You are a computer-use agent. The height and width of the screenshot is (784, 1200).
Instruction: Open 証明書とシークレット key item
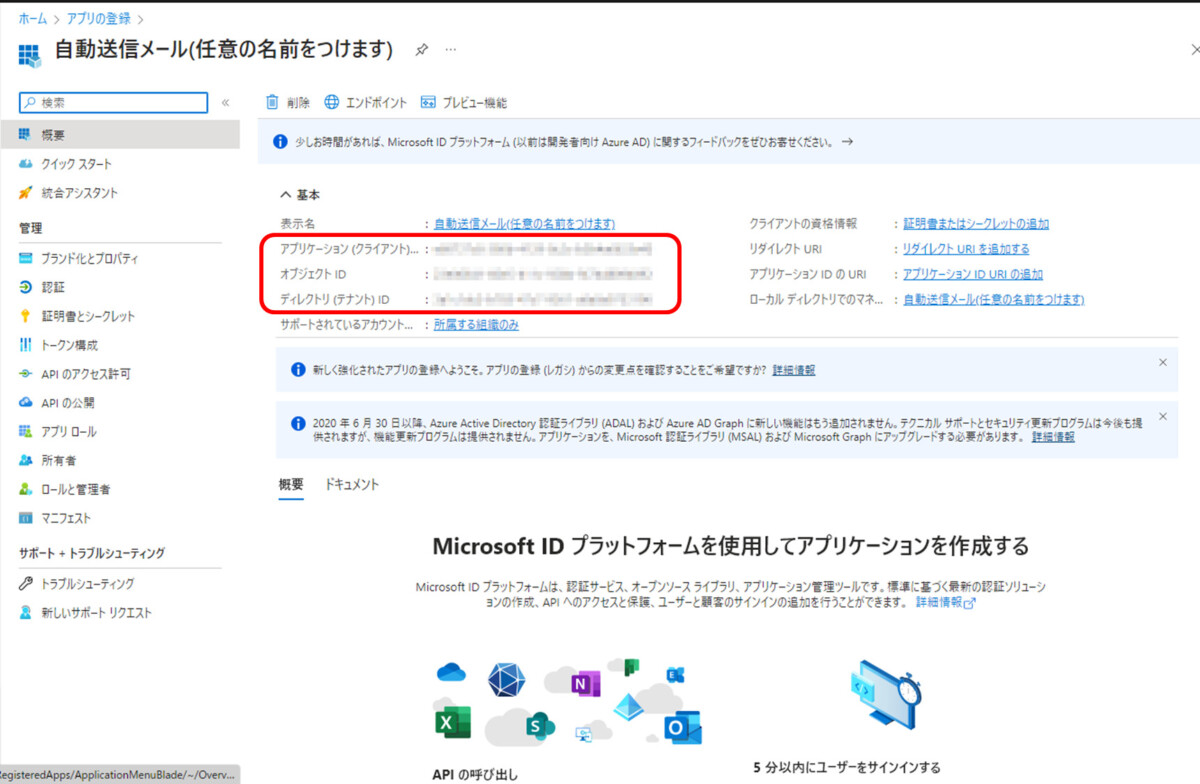click(88, 316)
